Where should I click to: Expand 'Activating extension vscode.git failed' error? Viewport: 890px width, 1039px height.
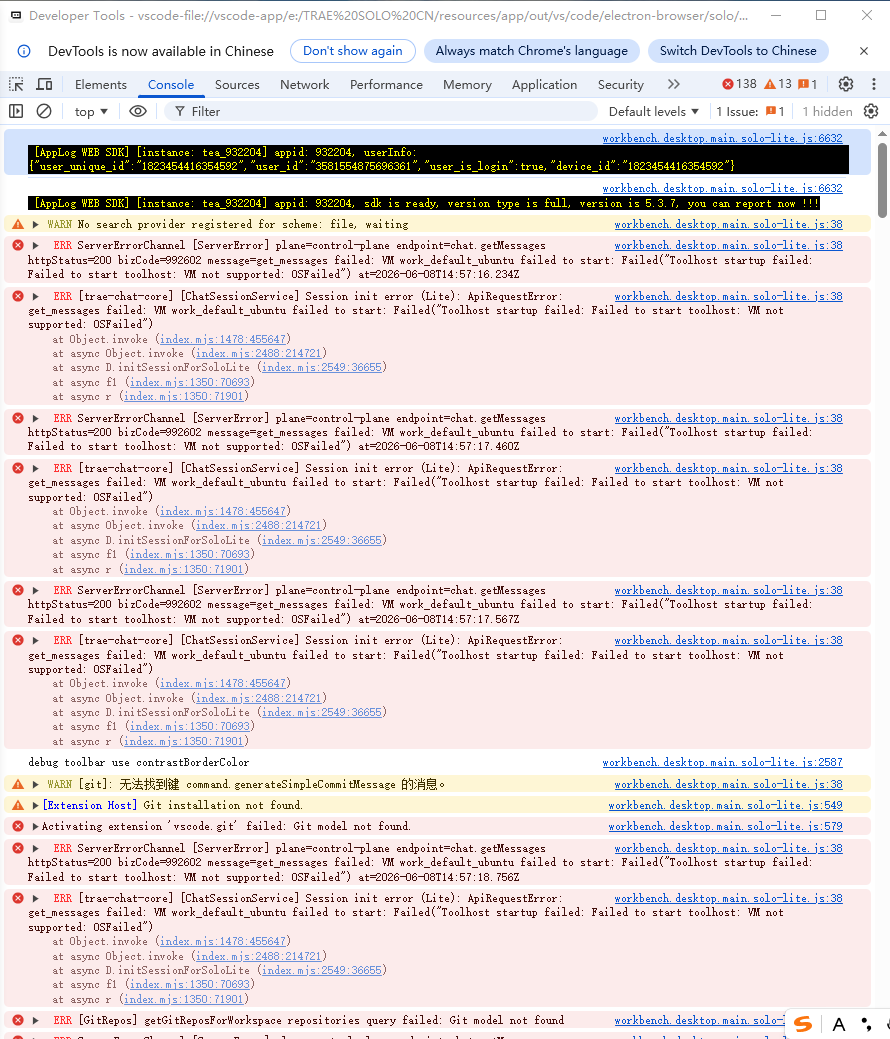(x=36, y=827)
